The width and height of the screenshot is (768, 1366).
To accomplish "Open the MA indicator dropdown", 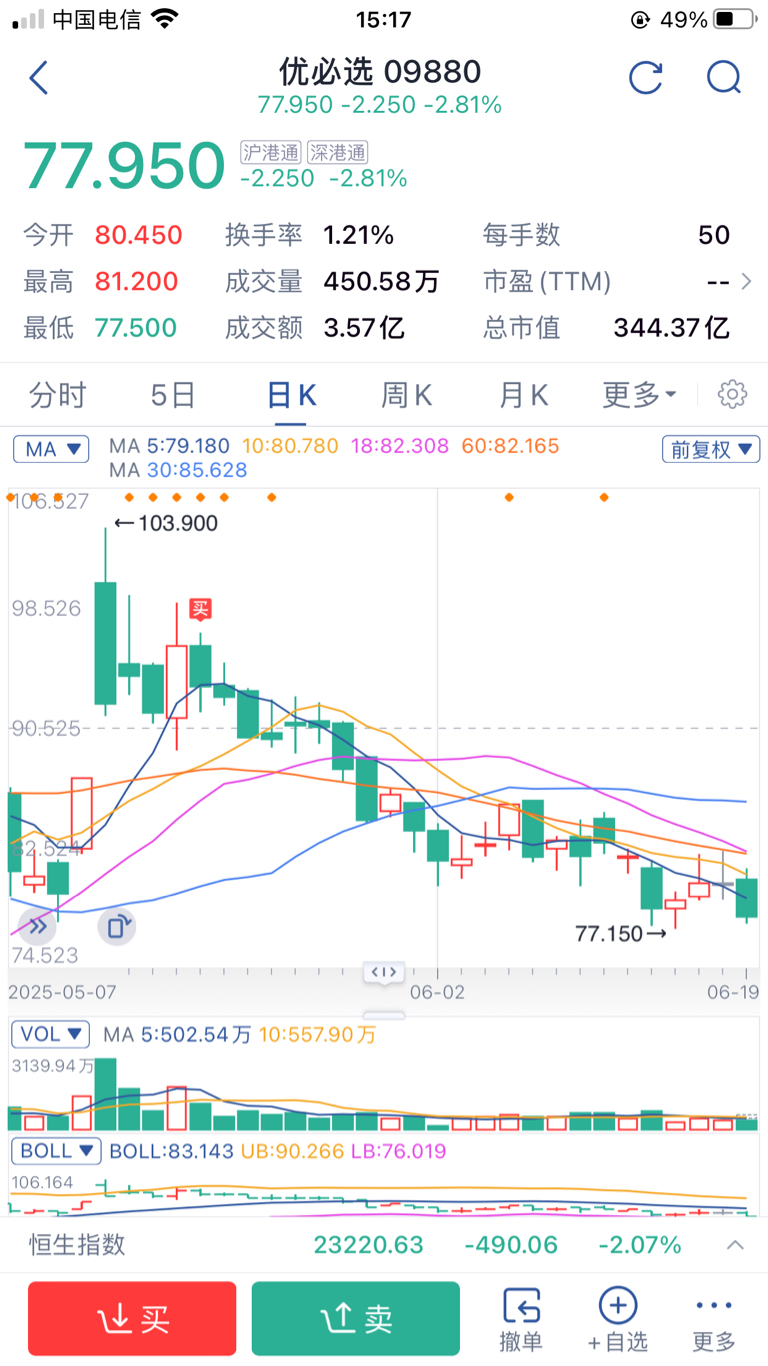I will 51,449.
